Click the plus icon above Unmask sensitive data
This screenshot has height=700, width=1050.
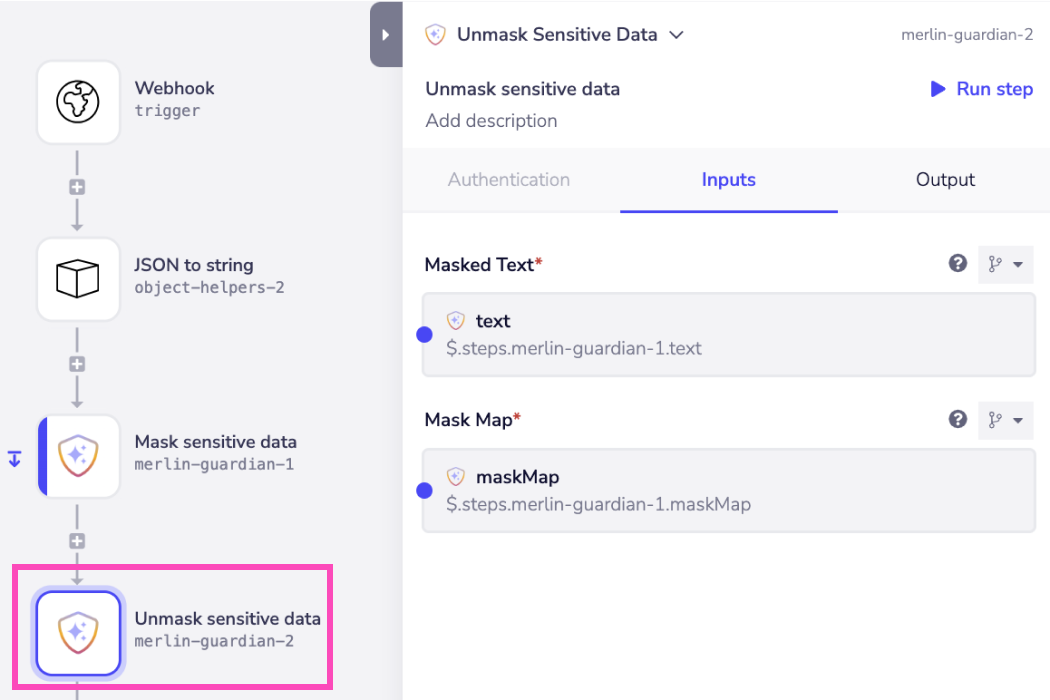tap(78, 540)
